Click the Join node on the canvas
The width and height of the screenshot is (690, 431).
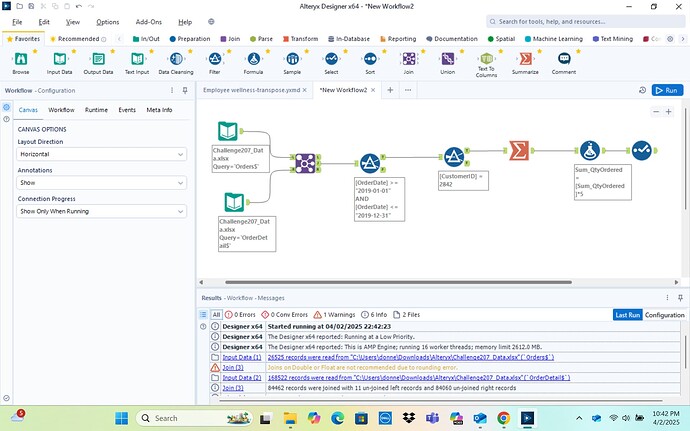(305, 163)
